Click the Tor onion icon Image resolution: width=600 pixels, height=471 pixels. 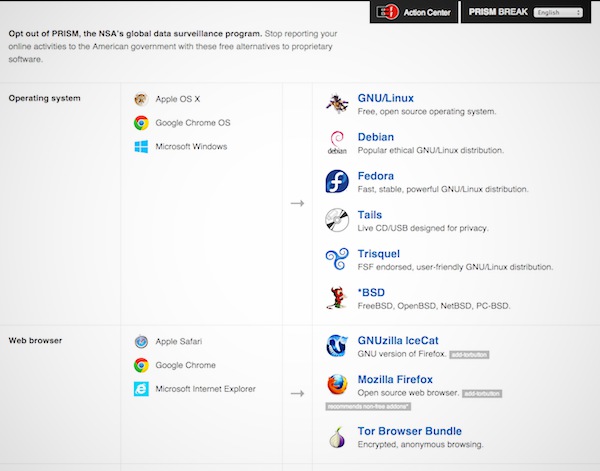(337, 437)
